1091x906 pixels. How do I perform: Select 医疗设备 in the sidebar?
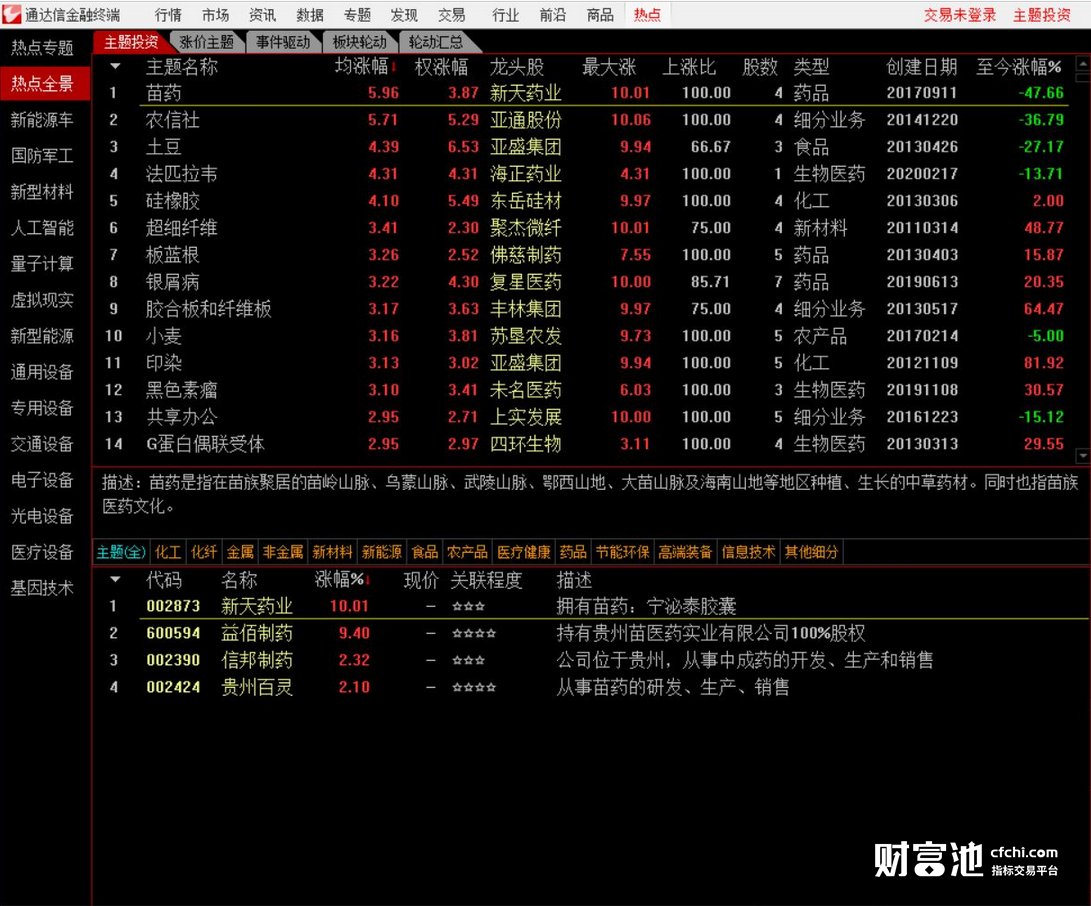[42, 553]
